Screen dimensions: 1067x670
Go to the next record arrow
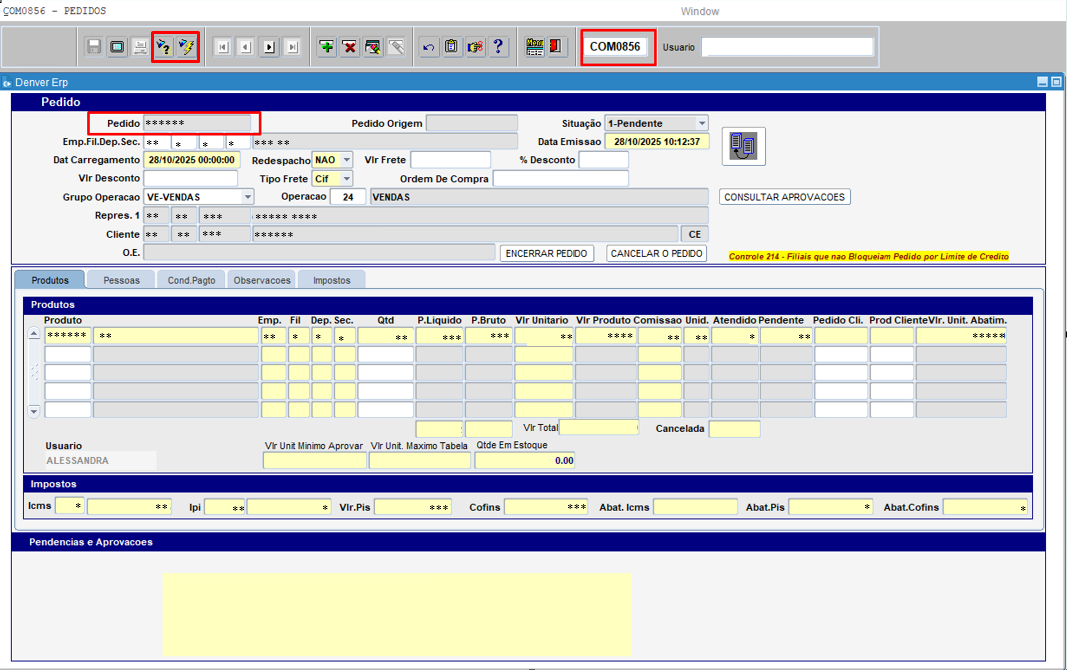[x=269, y=47]
